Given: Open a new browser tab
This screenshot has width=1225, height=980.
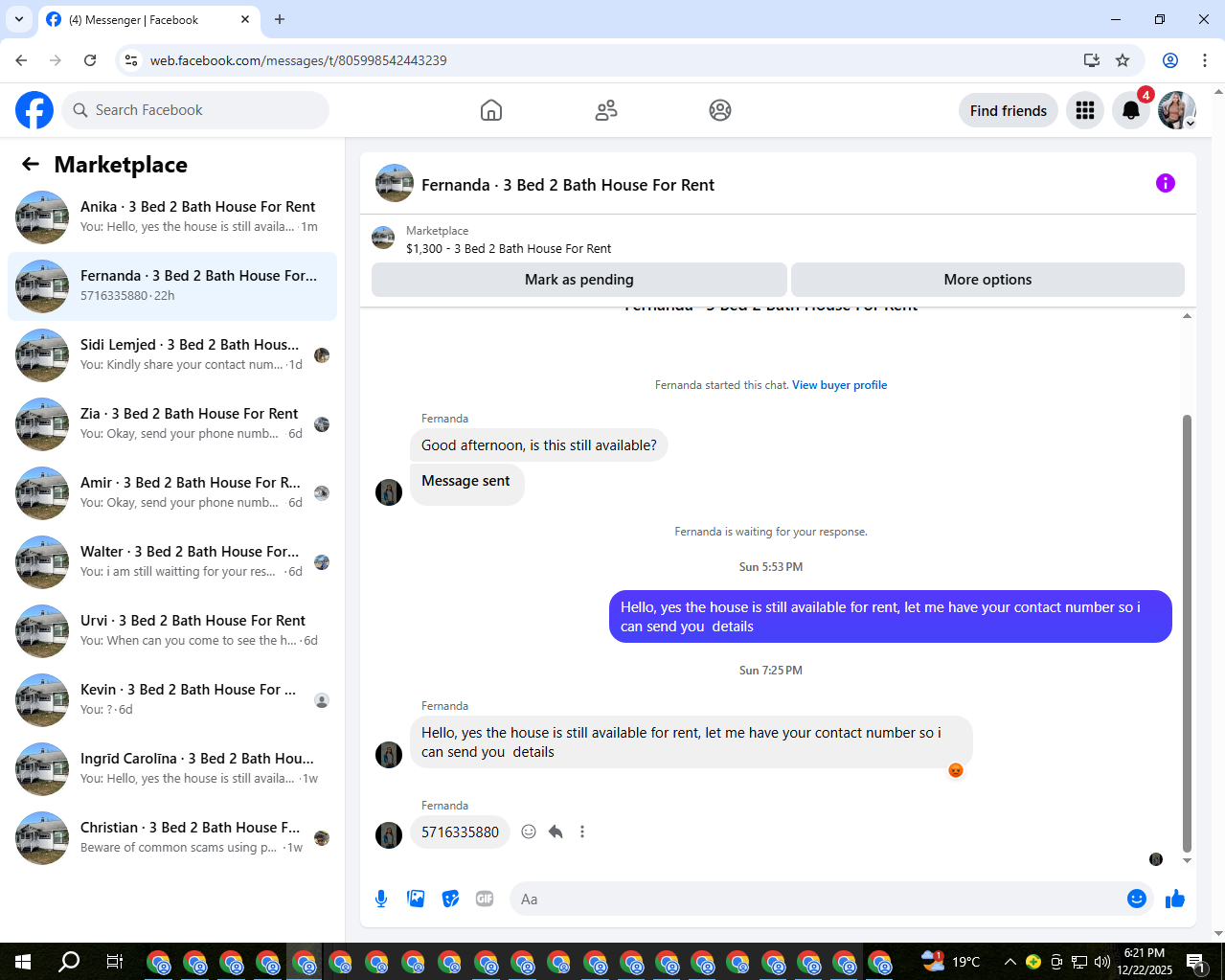Looking at the screenshot, I should (280, 19).
